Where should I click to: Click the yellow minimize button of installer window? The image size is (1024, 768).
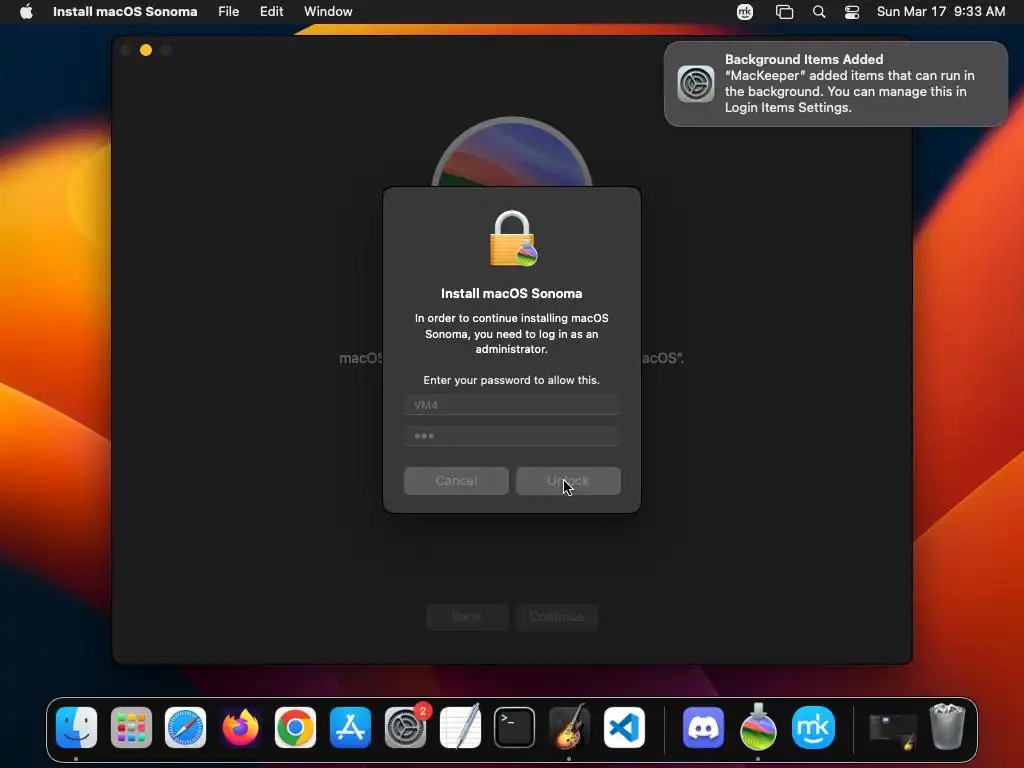click(146, 50)
